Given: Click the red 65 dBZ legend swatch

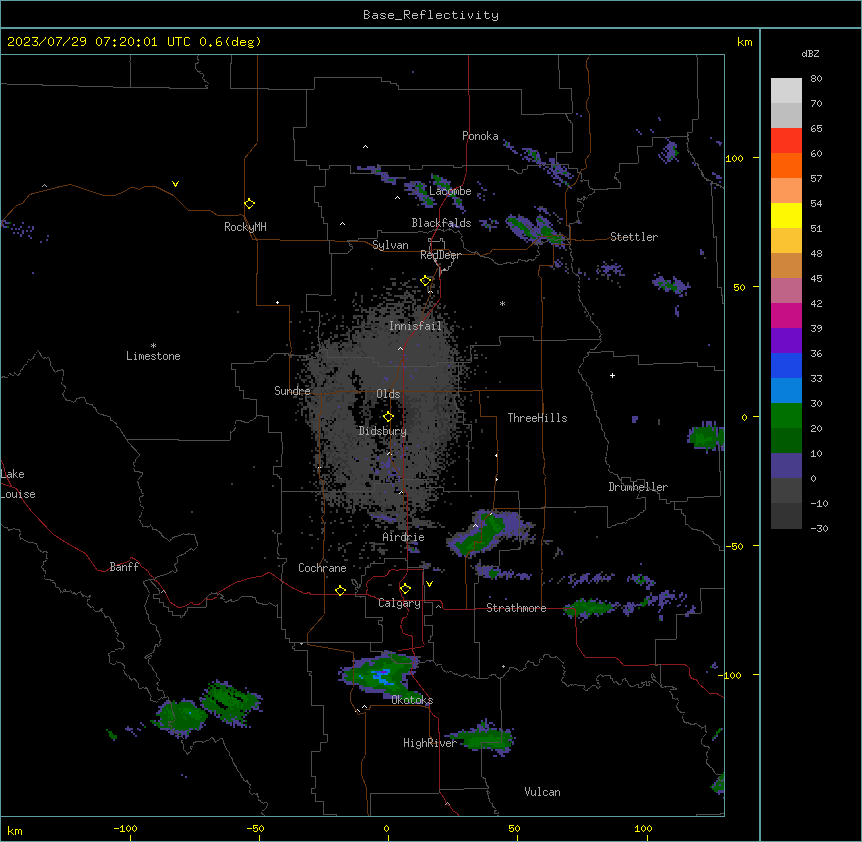Looking at the screenshot, I should (x=786, y=141).
